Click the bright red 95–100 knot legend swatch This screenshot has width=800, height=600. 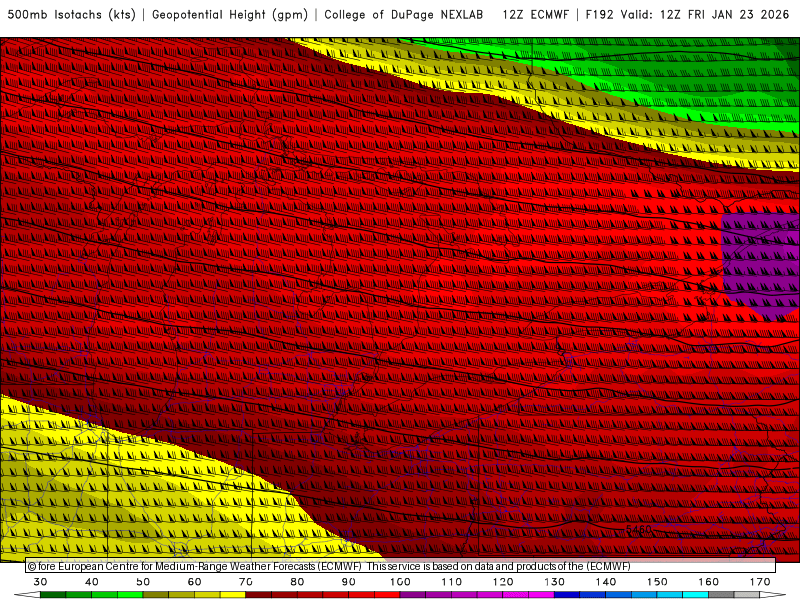tap(387, 595)
